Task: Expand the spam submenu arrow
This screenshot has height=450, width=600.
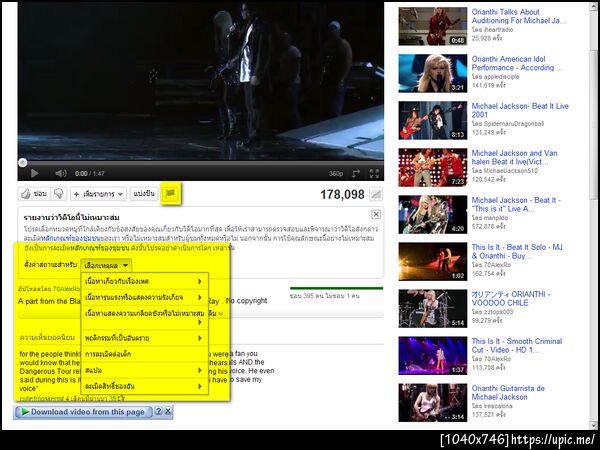Action: pos(200,370)
